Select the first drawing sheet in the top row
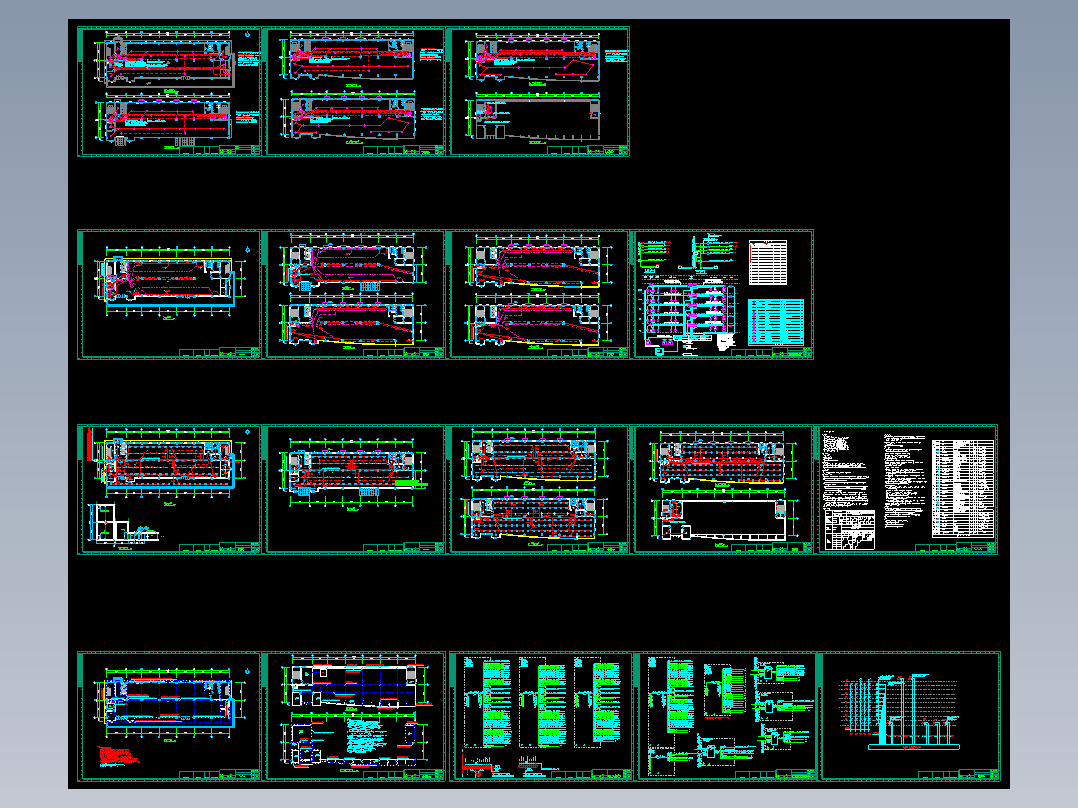Image resolution: width=1078 pixels, height=808 pixels. pos(169,91)
